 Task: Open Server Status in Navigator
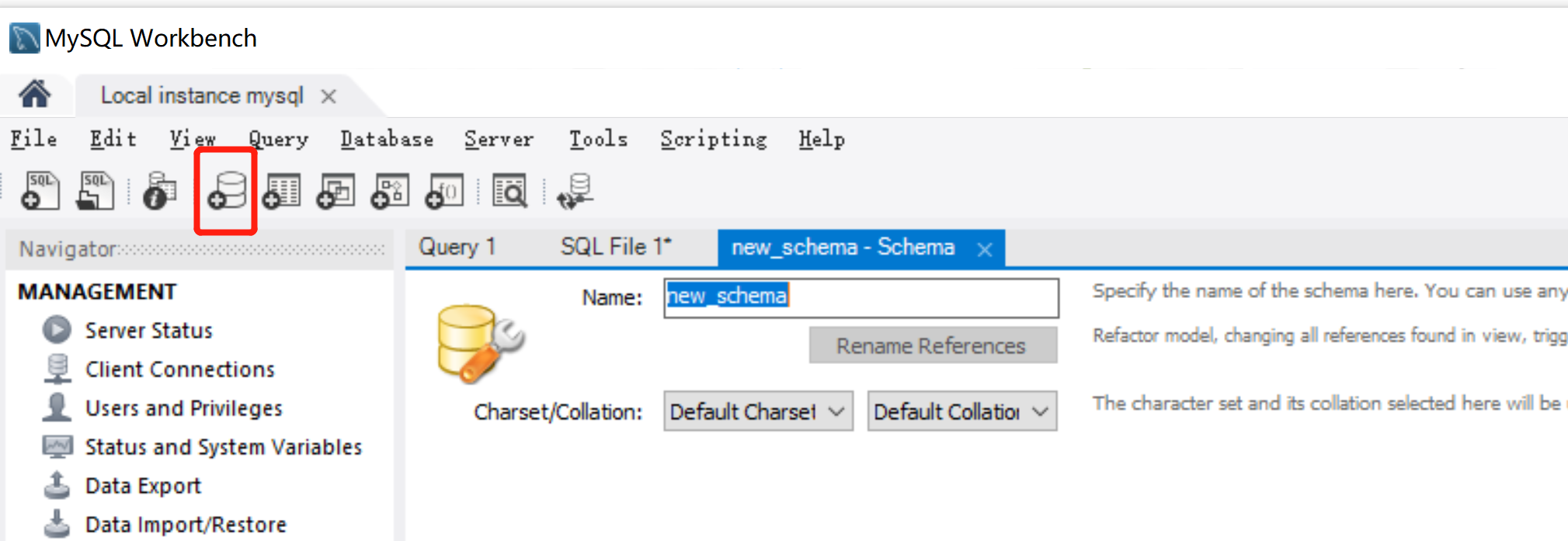click(x=148, y=331)
